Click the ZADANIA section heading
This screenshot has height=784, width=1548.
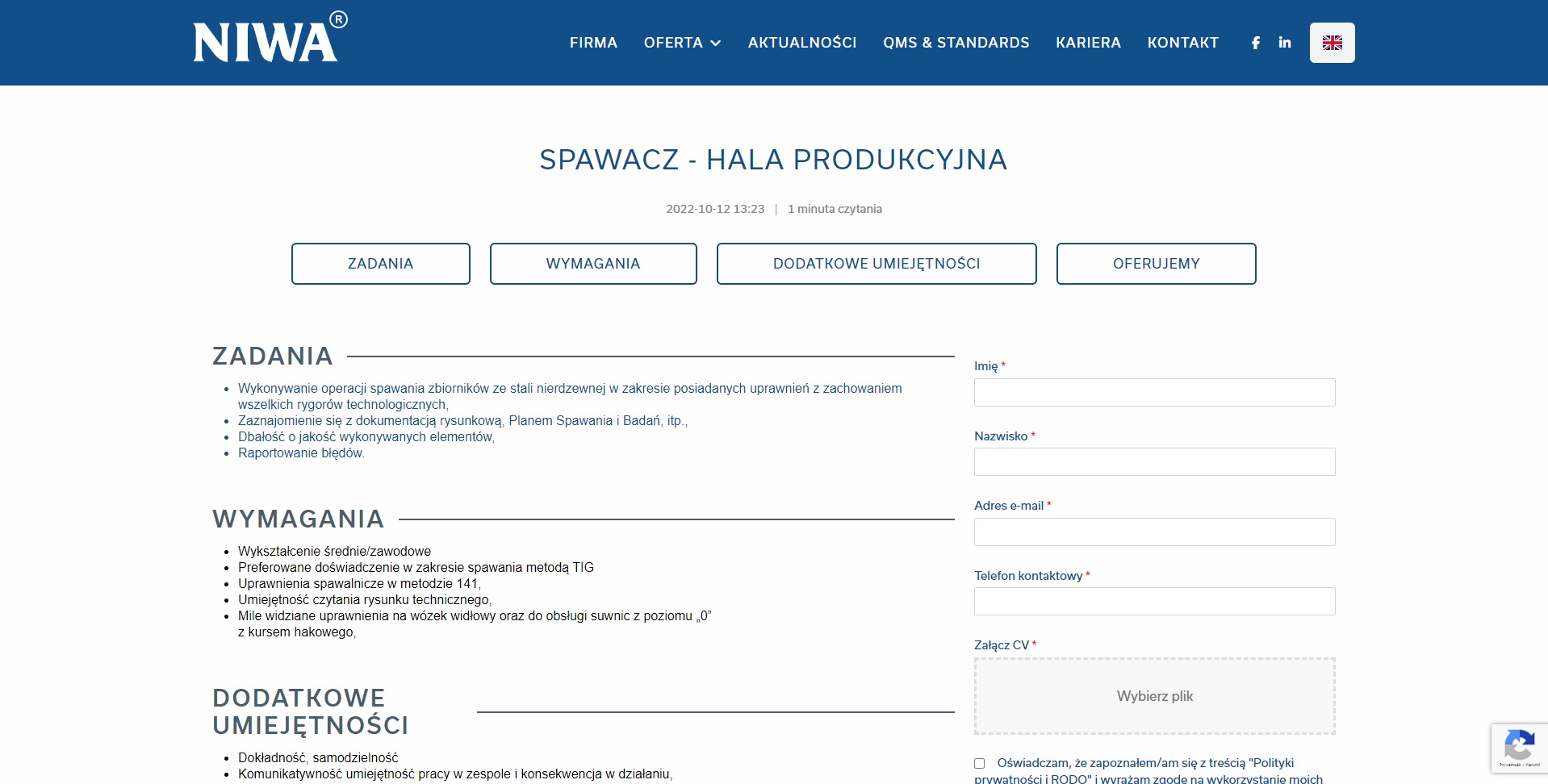click(273, 356)
